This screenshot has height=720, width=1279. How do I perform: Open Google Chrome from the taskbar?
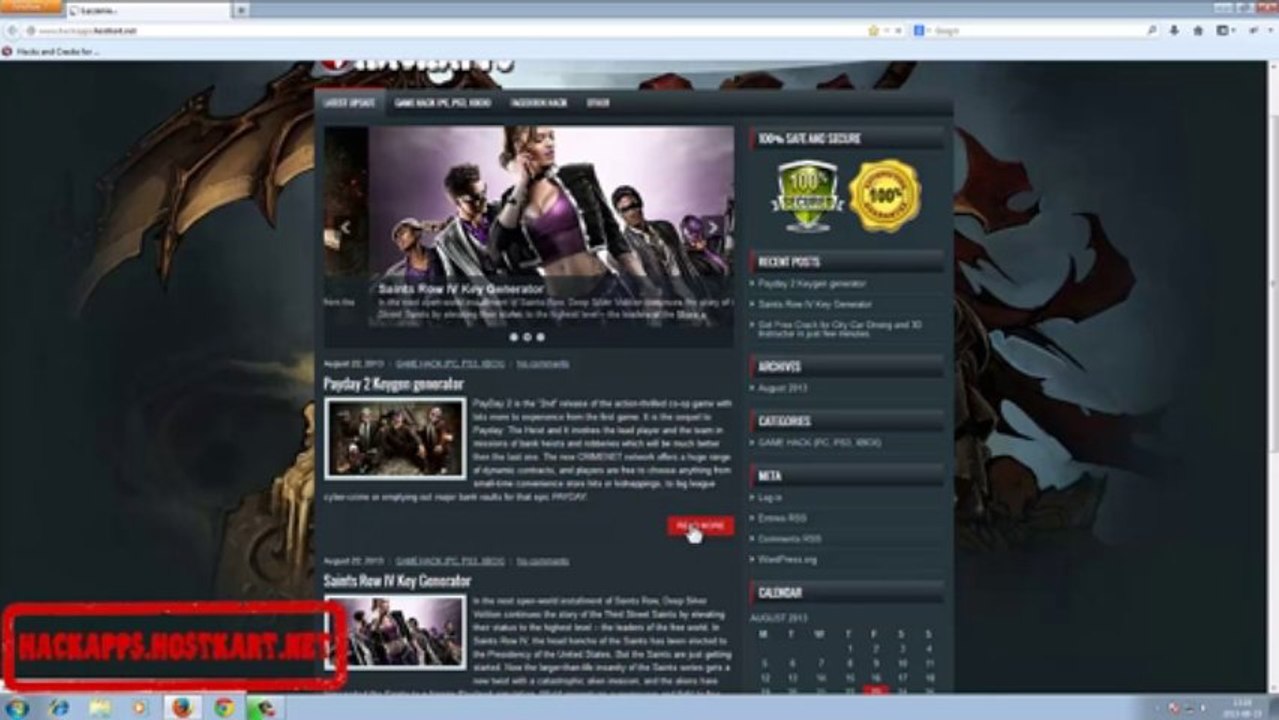coord(224,708)
